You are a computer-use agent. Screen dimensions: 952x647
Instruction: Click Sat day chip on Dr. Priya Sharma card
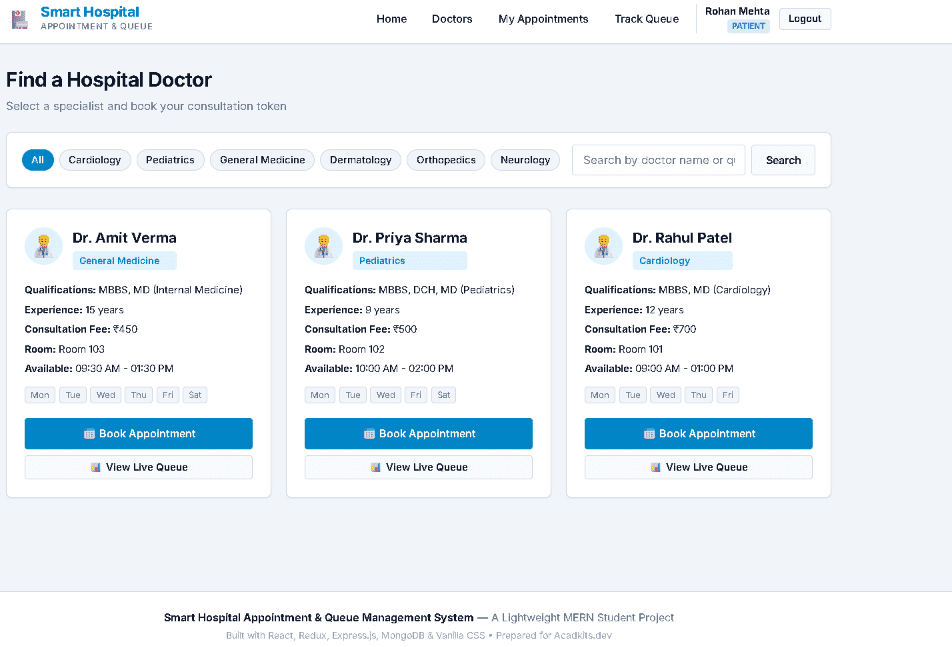[444, 395]
